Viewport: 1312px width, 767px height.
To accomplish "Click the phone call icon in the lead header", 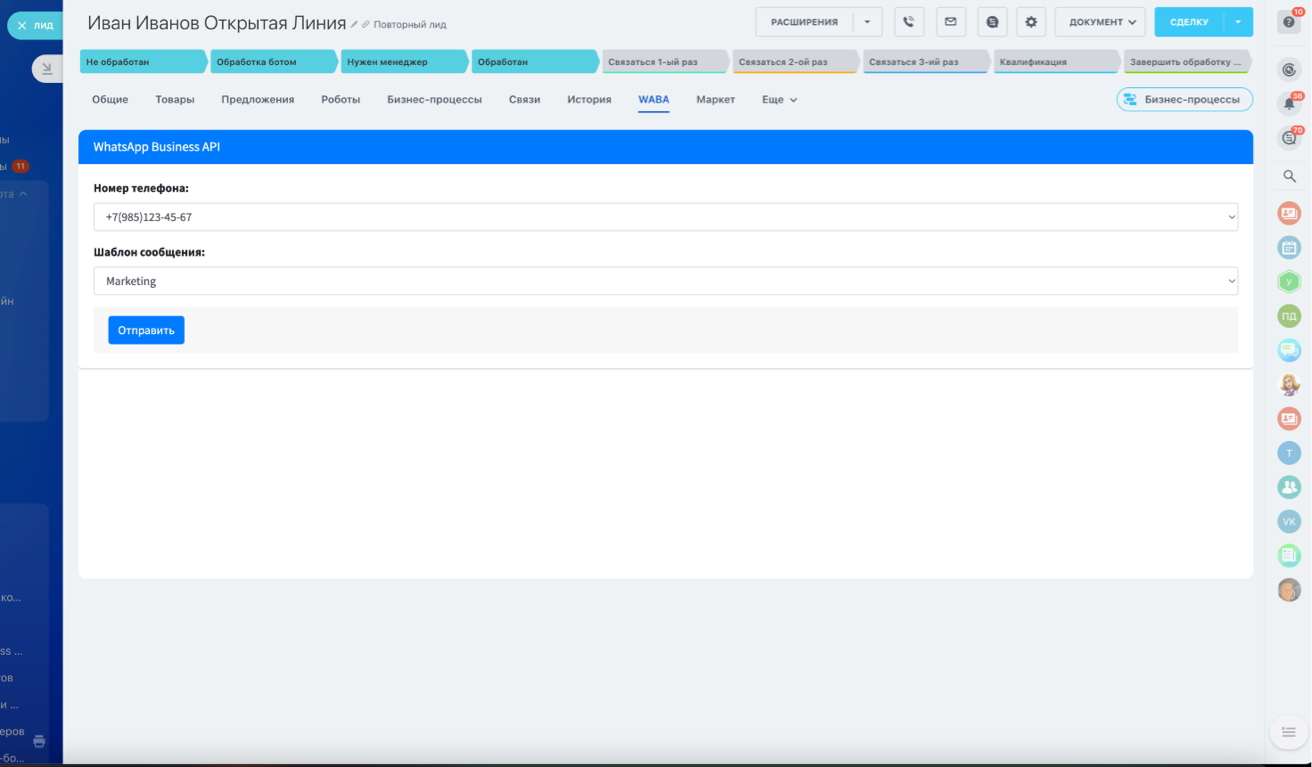I will pos(909,22).
